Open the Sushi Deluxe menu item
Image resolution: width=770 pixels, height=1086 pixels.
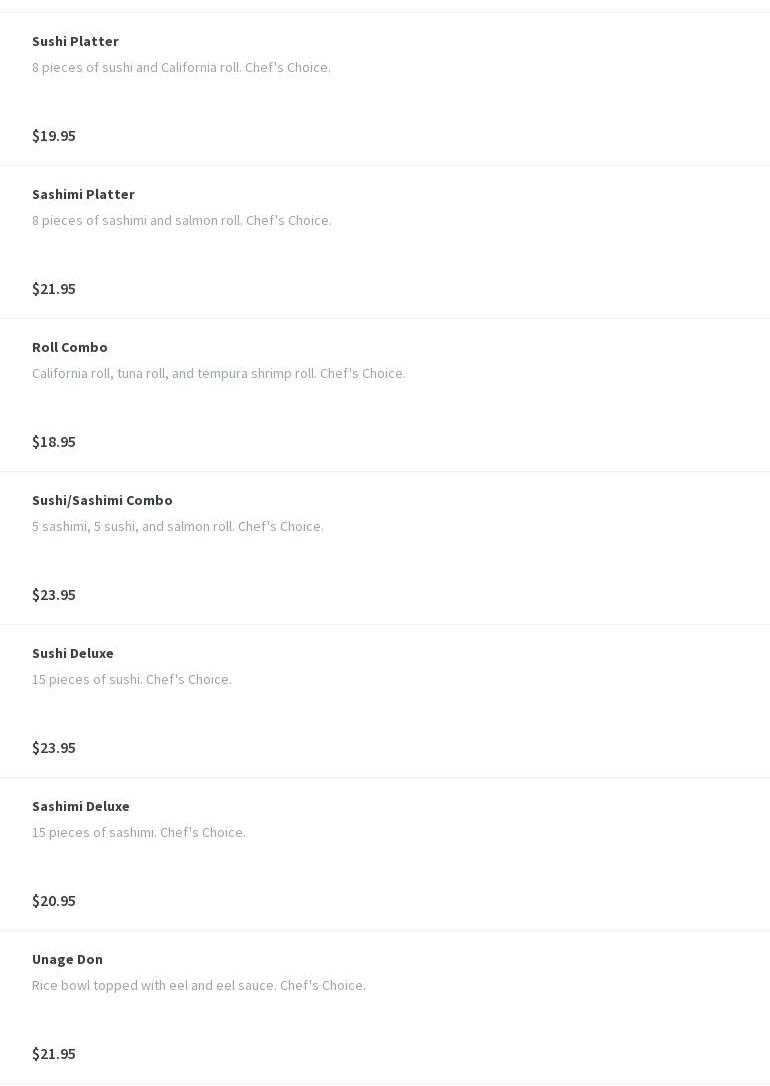click(73, 653)
